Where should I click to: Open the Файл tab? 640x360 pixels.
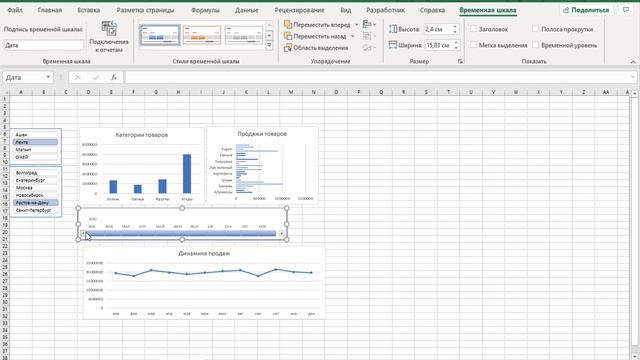(15, 10)
